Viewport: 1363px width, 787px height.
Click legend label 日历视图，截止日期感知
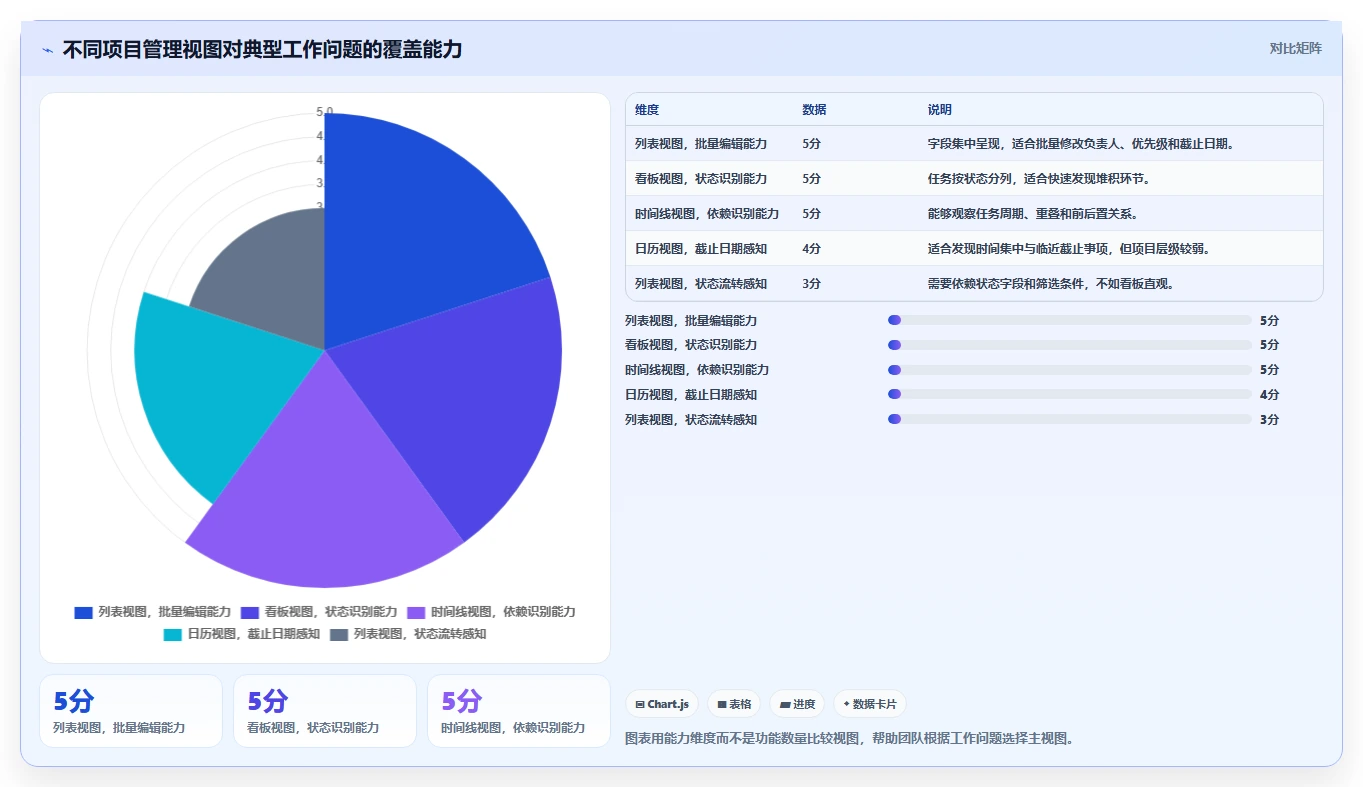(254, 634)
